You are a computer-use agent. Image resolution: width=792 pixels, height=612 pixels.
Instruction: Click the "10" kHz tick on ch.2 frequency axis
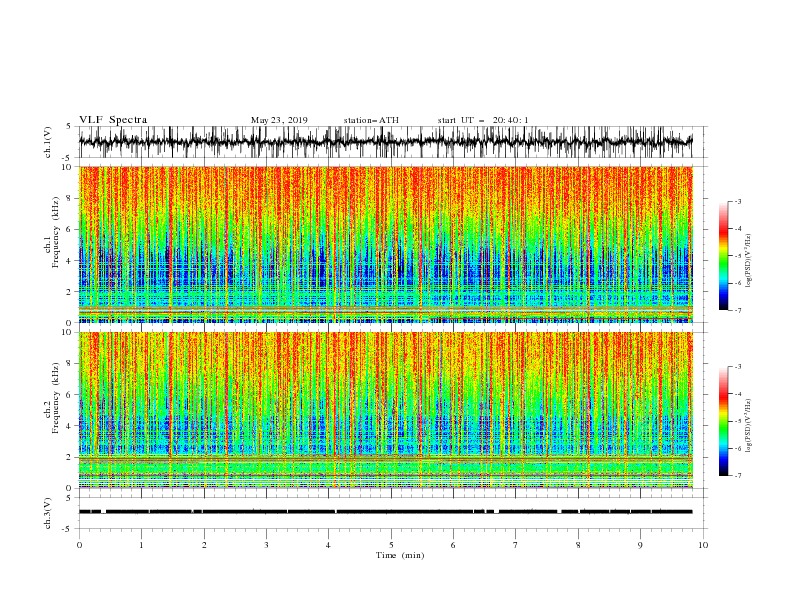pos(68,332)
